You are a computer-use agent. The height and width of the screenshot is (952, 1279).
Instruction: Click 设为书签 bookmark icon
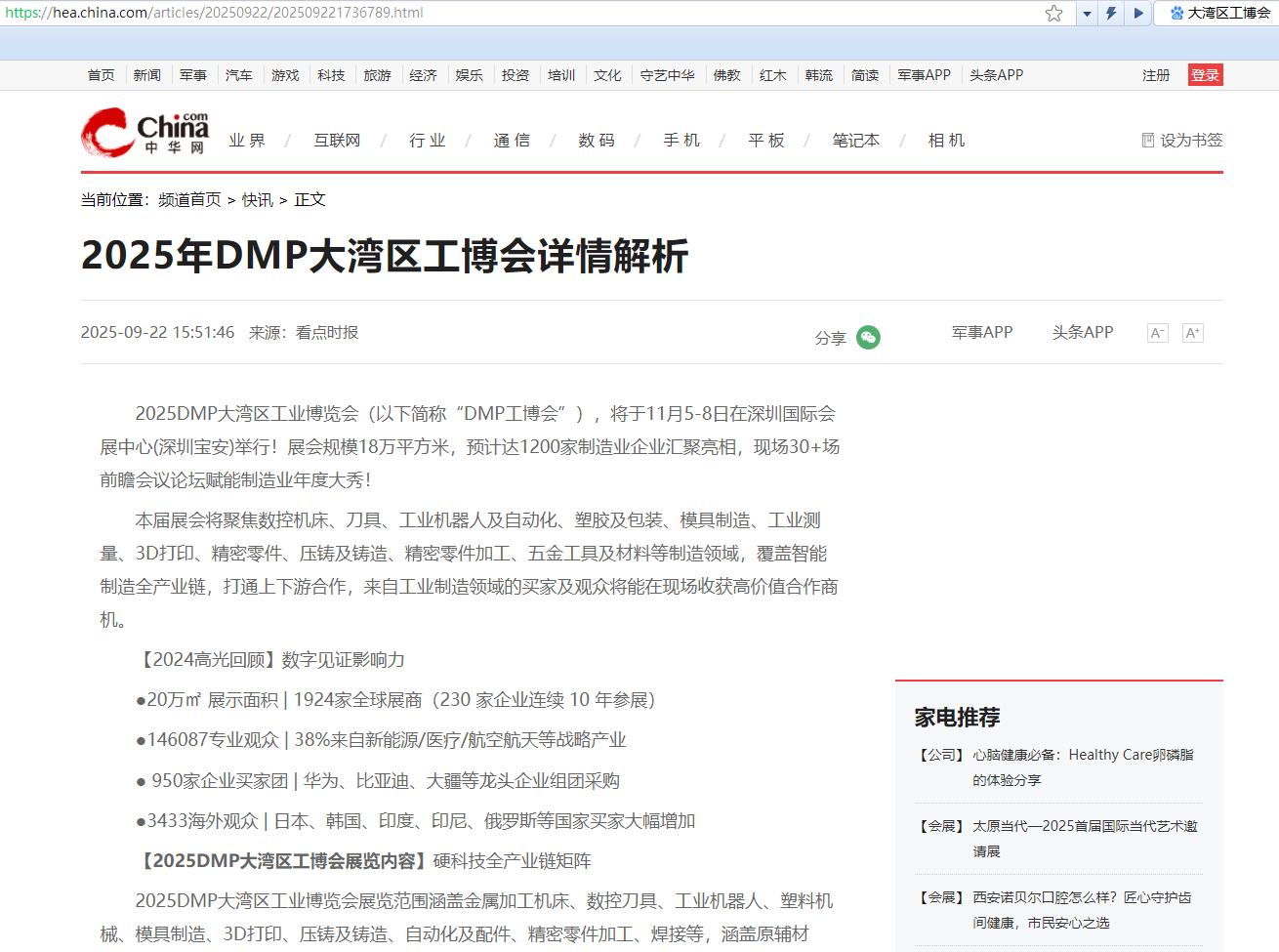pyautogui.click(x=1148, y=140)
